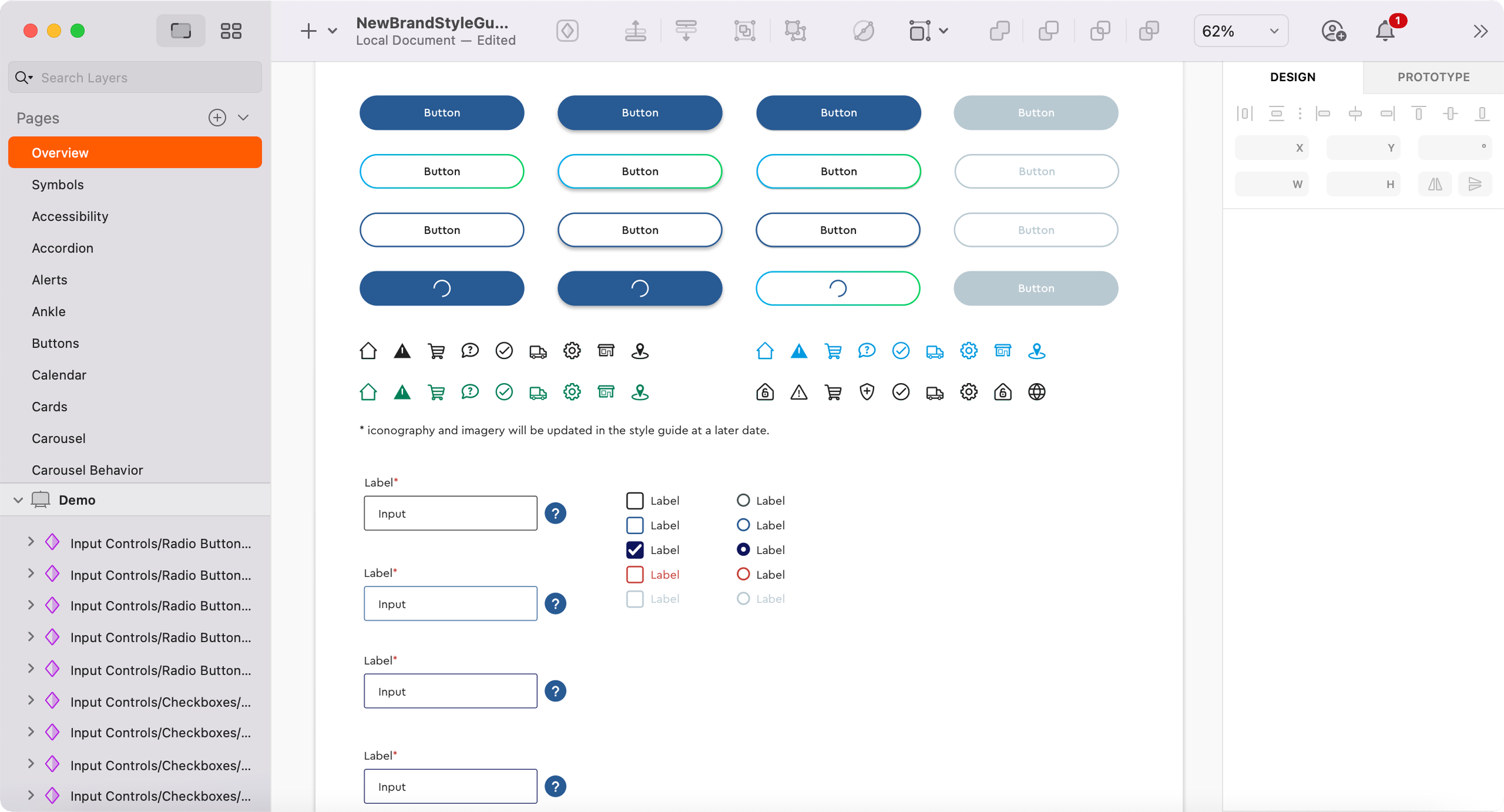
Task: Open the Insert plus menu arrow
Action: 333,31
